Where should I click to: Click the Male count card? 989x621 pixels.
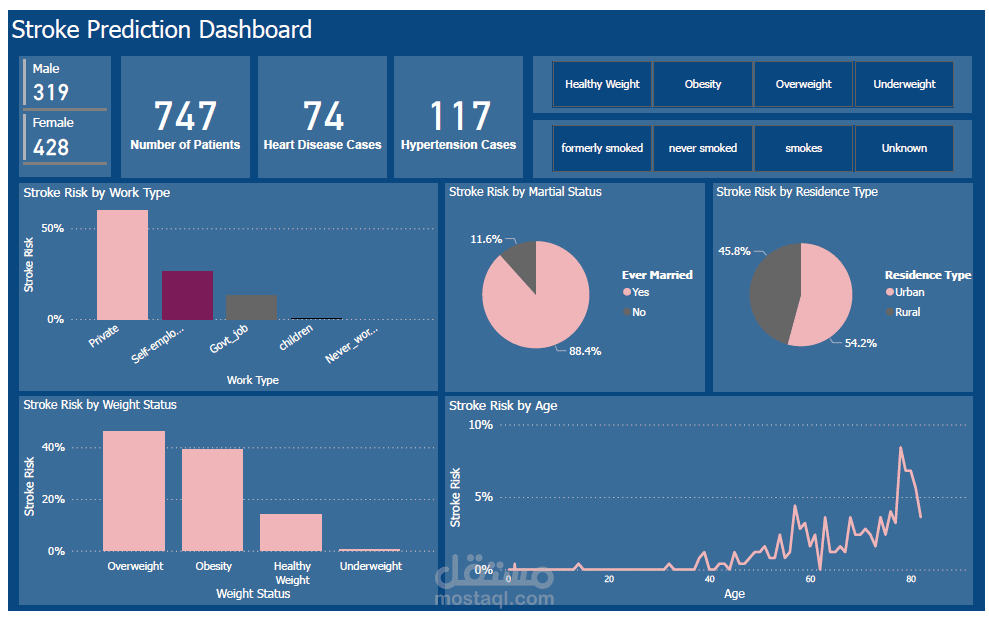(x=65, y=83)
